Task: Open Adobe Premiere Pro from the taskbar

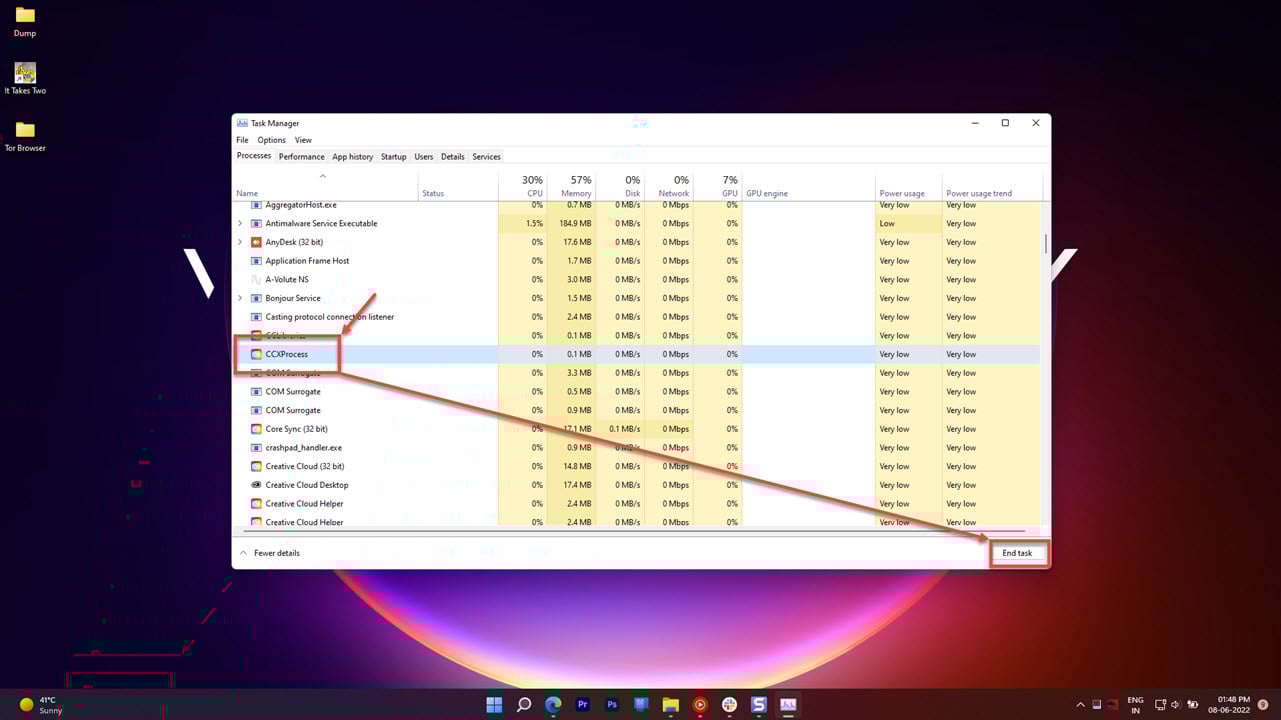Action: (x=582, y=705)
